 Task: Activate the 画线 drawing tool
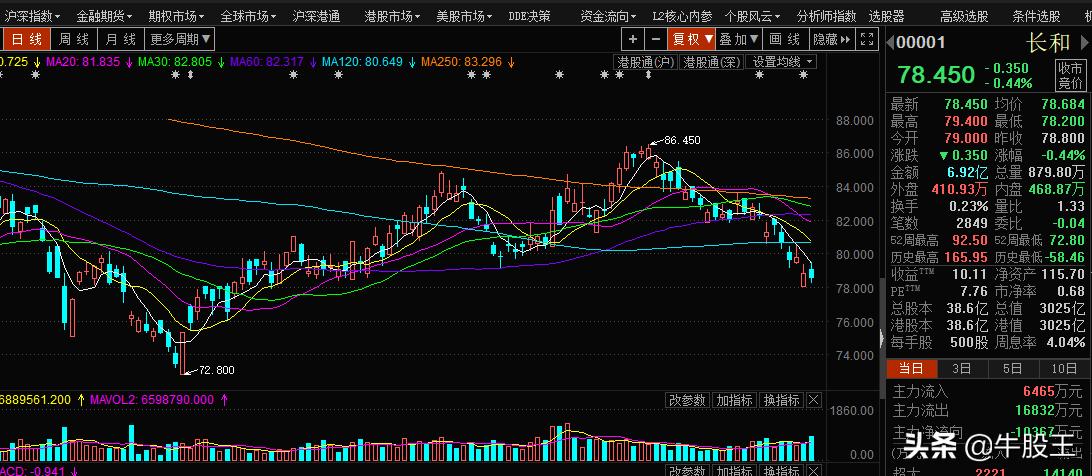point(785,39)
